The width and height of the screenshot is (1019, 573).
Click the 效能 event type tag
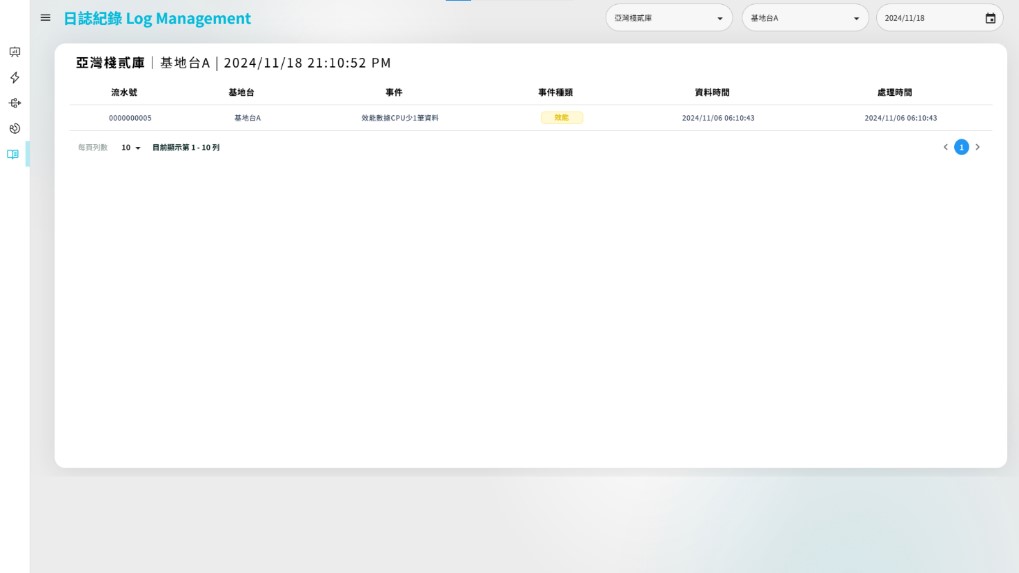tap(561, 118)
